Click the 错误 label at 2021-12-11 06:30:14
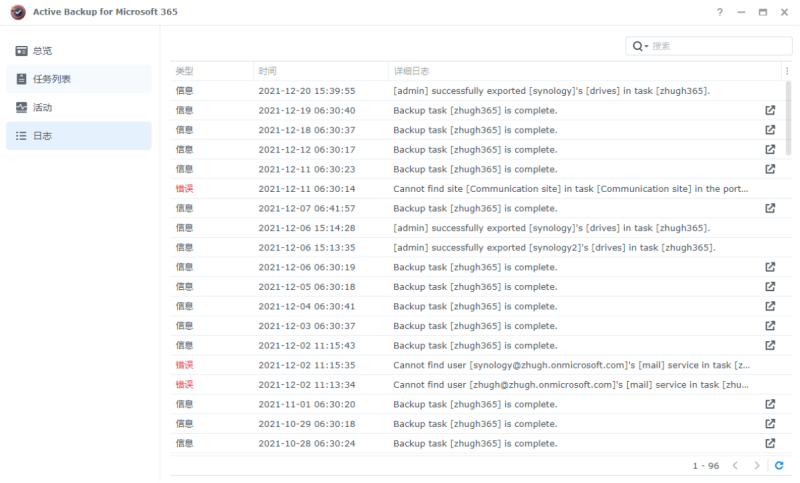This screenshot has width=800, height=483. click(x=184, y=189)
